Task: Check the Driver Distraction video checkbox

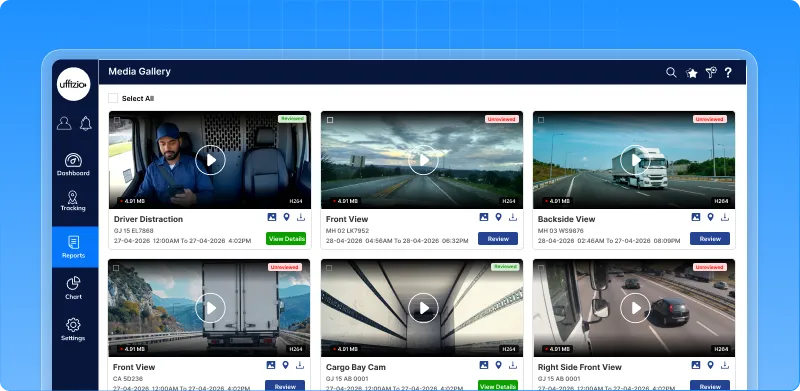Action: pos(117,120)
